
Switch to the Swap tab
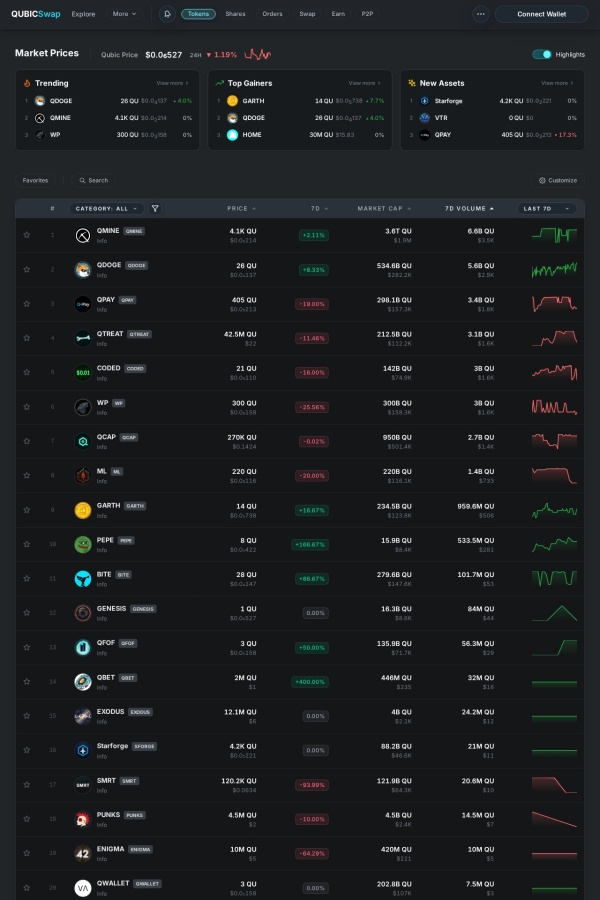tap(307, 14)
